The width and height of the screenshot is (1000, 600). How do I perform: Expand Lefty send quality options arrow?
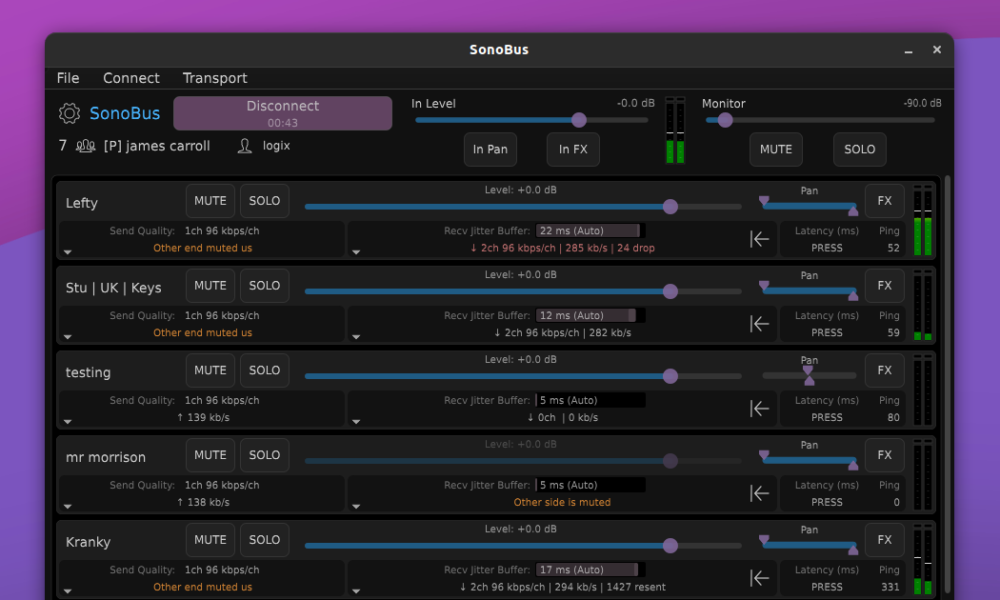point(68,252)
